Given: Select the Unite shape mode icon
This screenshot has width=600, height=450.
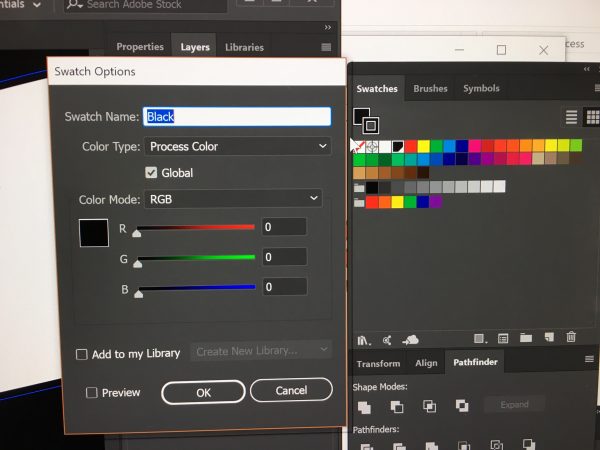Looking at the screenshot, I should tap(364, 406).
